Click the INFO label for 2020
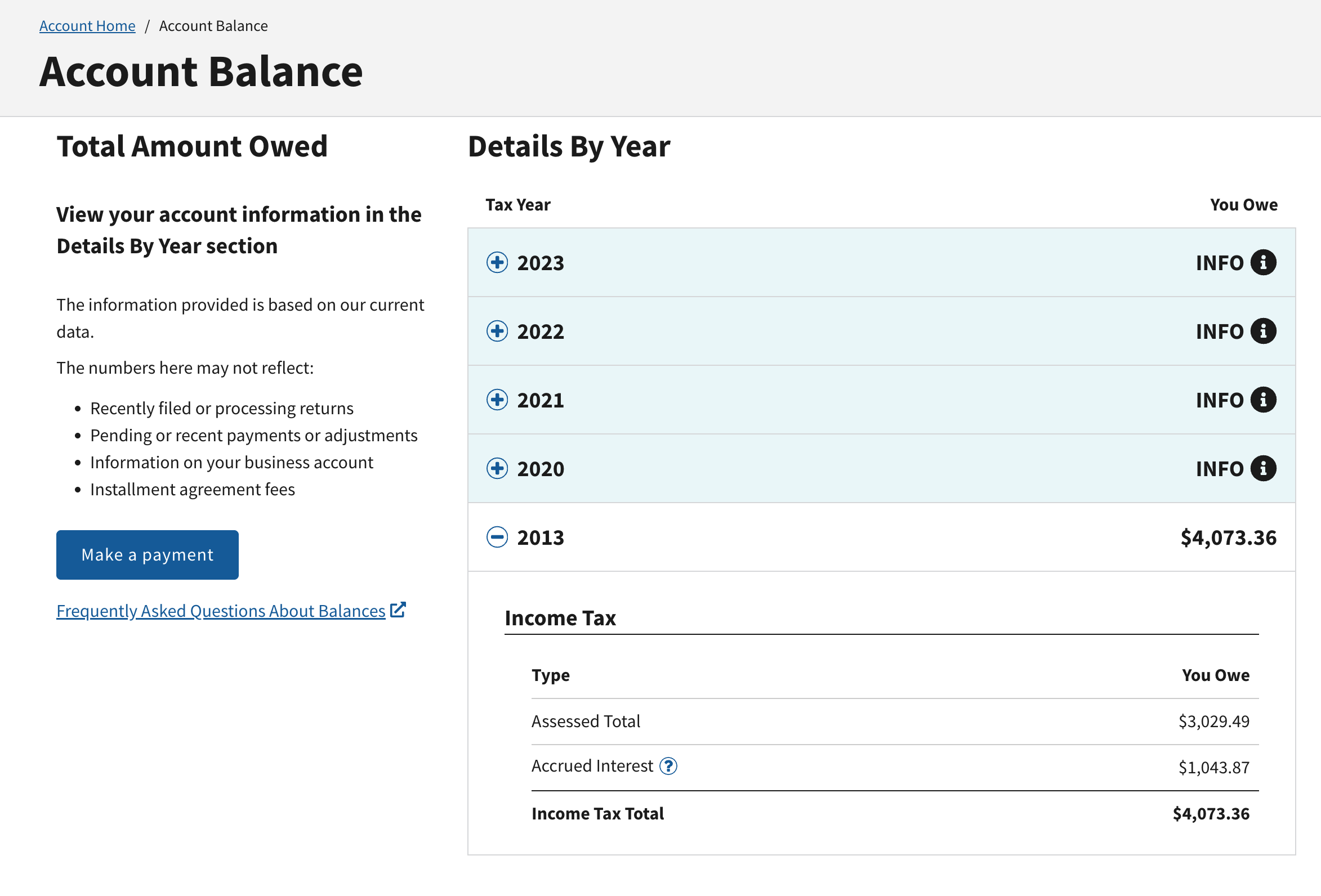The height and width of the screenshot is (896, 1321). (x=1219, y=469)
